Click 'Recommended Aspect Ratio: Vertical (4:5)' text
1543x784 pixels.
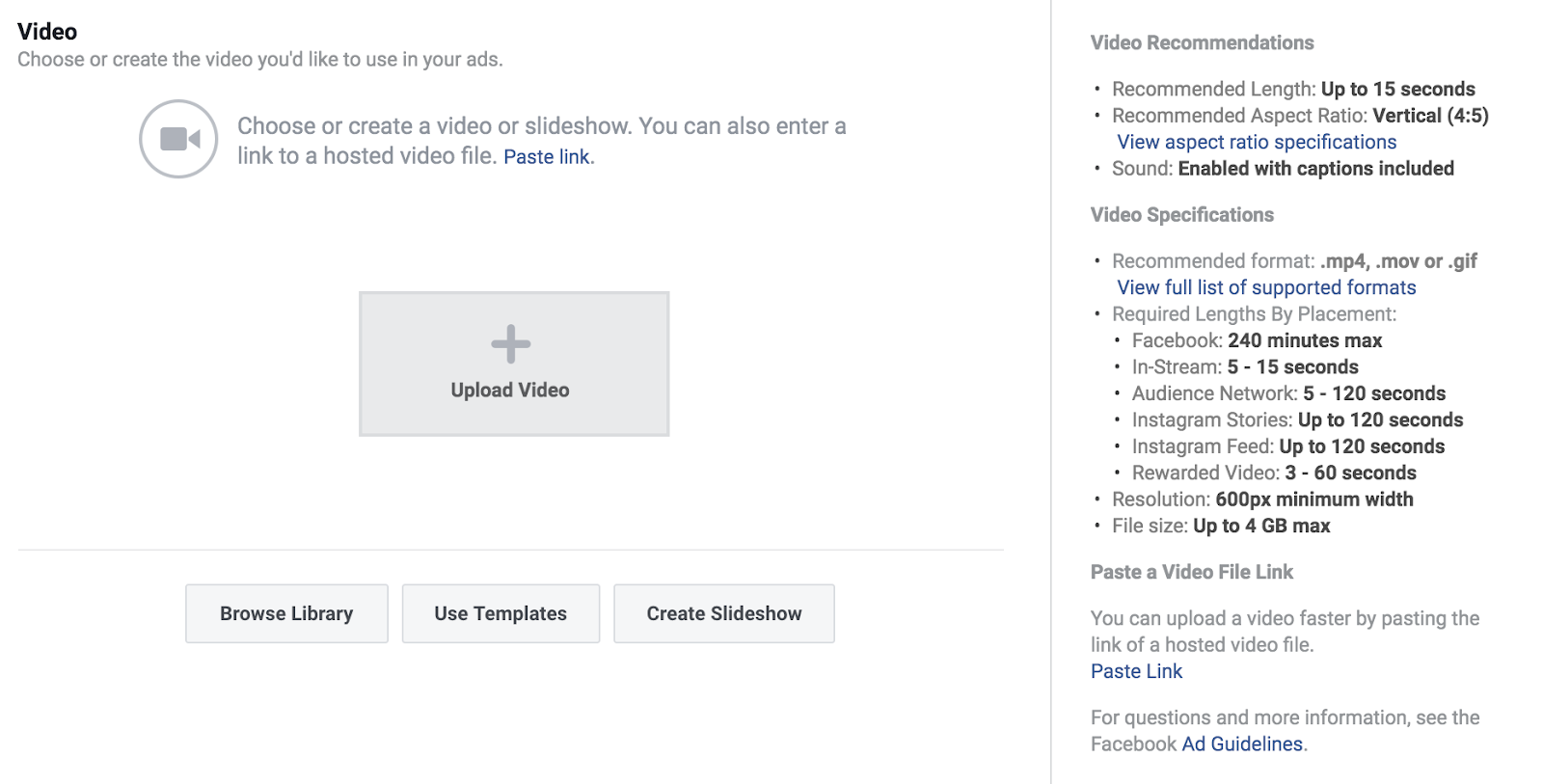click(x=1300, y=116)
